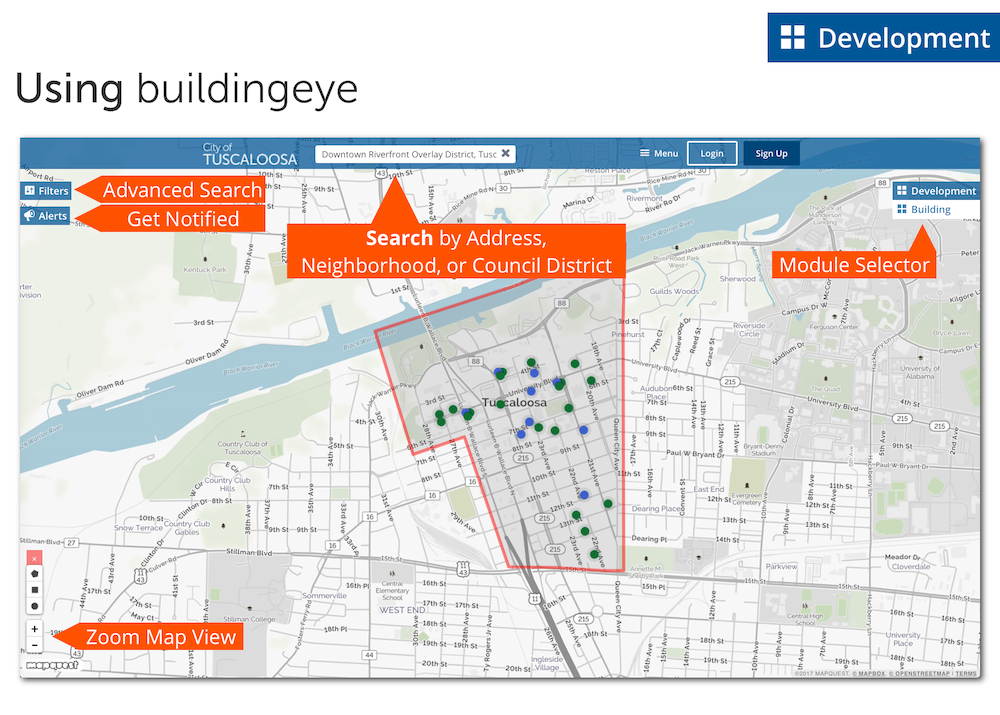Click the Ferguson Center map label
The height and width of the screenshot is (715, 1000).
pos(834,327)
